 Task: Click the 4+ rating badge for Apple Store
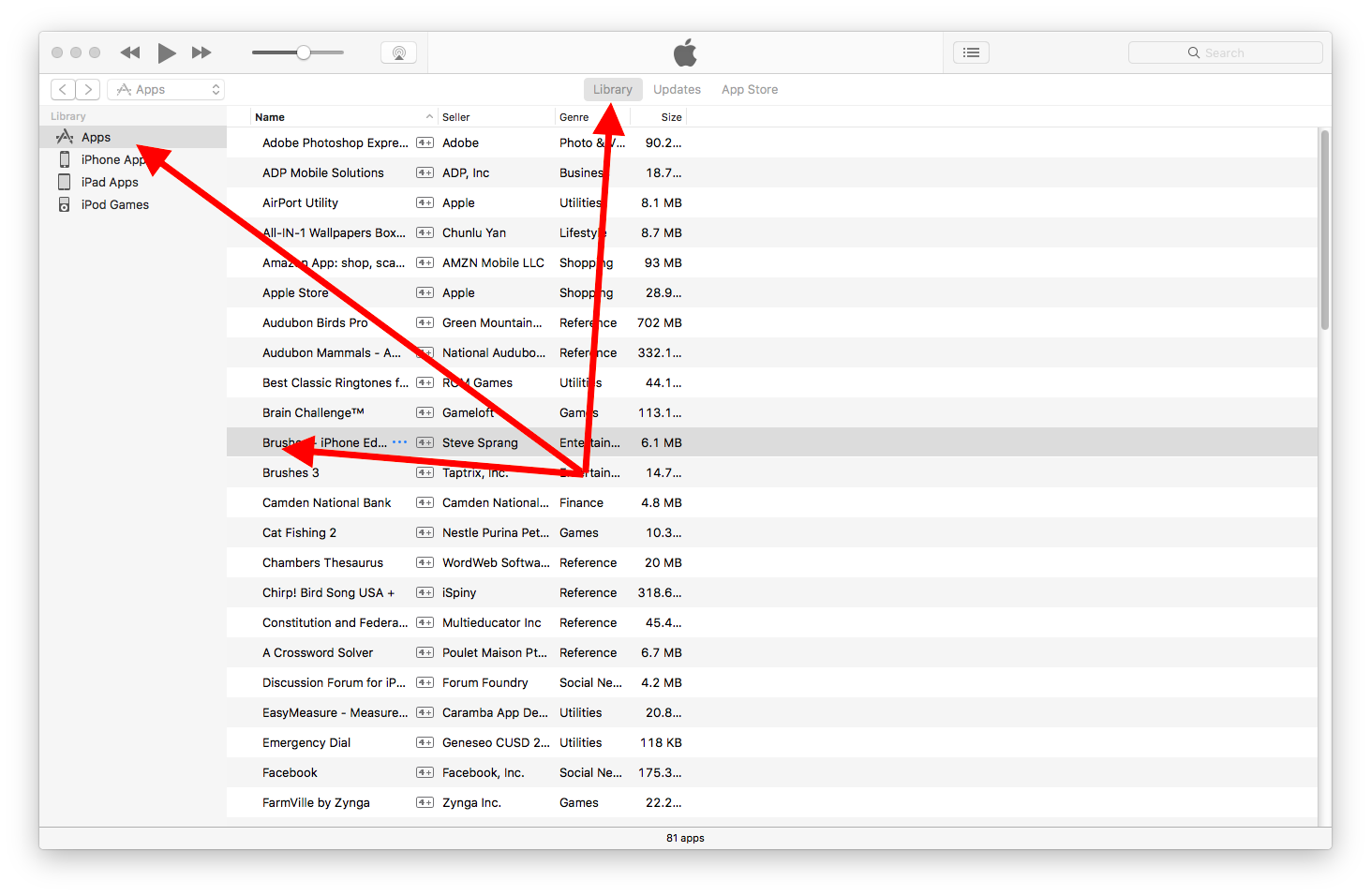click(425, 292)
